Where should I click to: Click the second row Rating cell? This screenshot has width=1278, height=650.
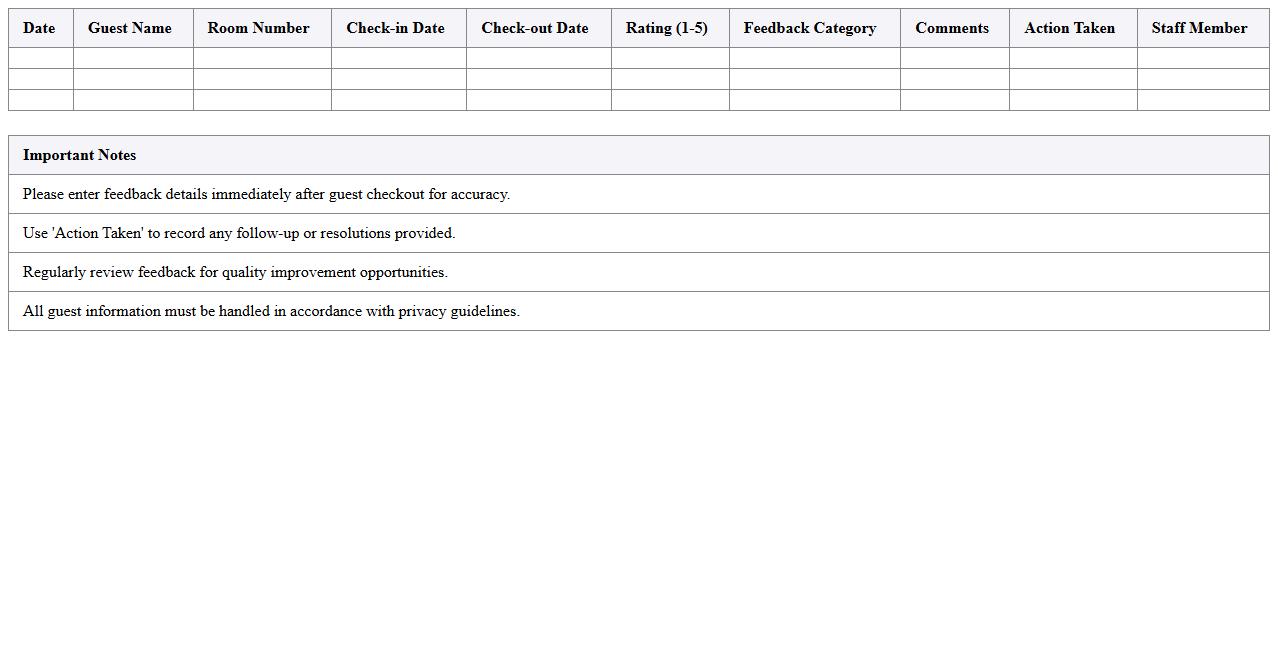pyautogui.click(x=668, y=78)
